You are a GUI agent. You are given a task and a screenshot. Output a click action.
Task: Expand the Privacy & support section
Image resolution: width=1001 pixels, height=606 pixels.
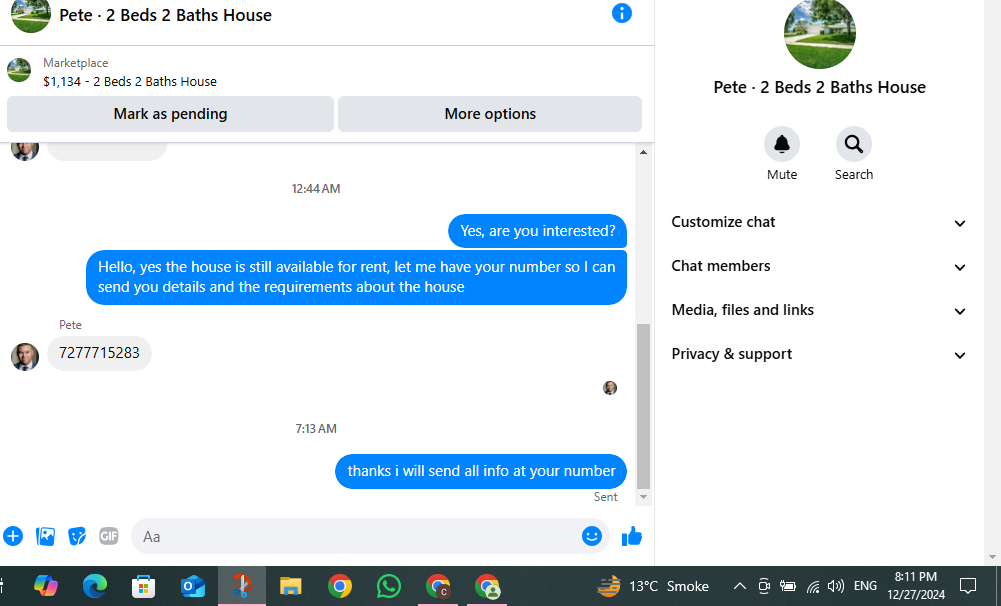click(x=818, y=354)
